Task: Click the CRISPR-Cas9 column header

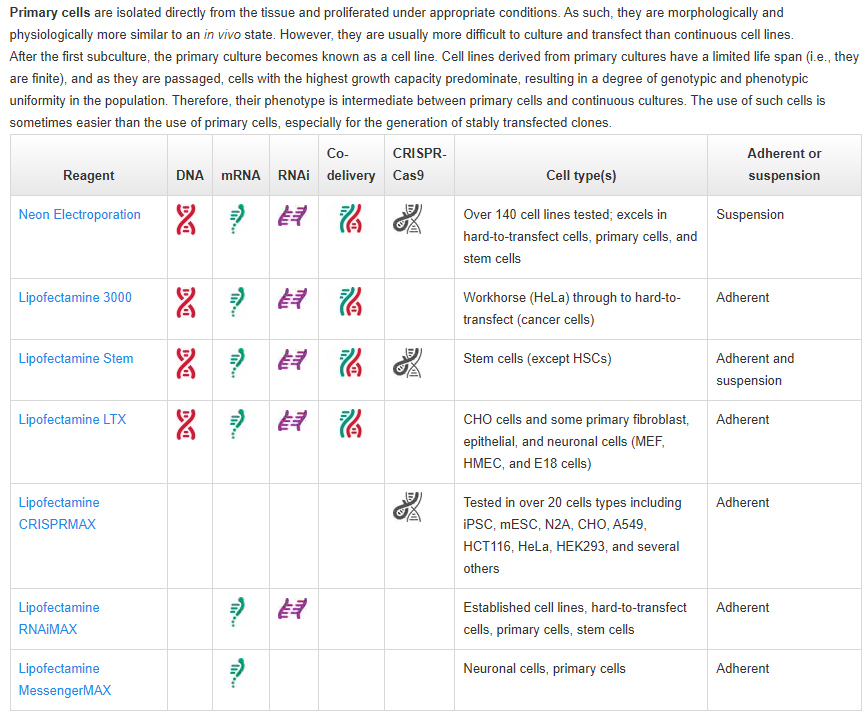Action: click(420, 164)
